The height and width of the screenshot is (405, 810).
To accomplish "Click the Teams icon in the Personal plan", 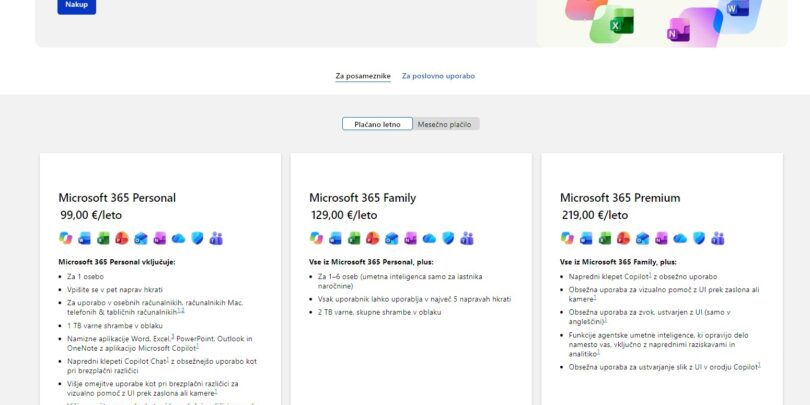I will pyautogui.click(x=216, y=238).
